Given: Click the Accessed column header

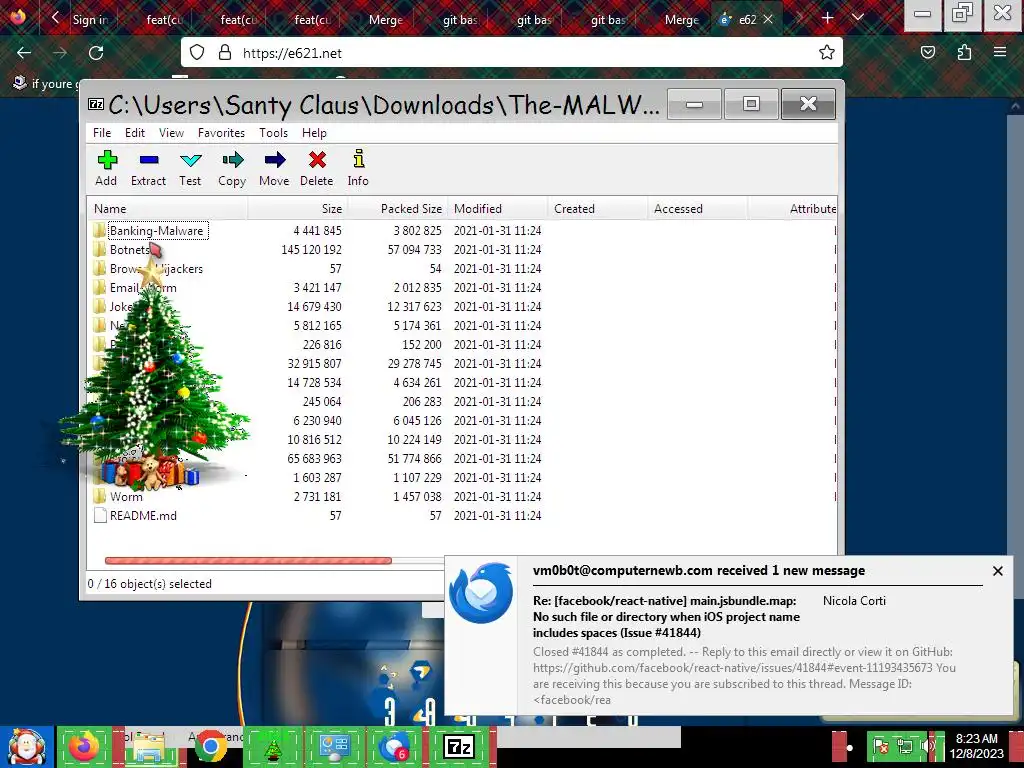Looking at the screenshot, I should coord(697,209).
